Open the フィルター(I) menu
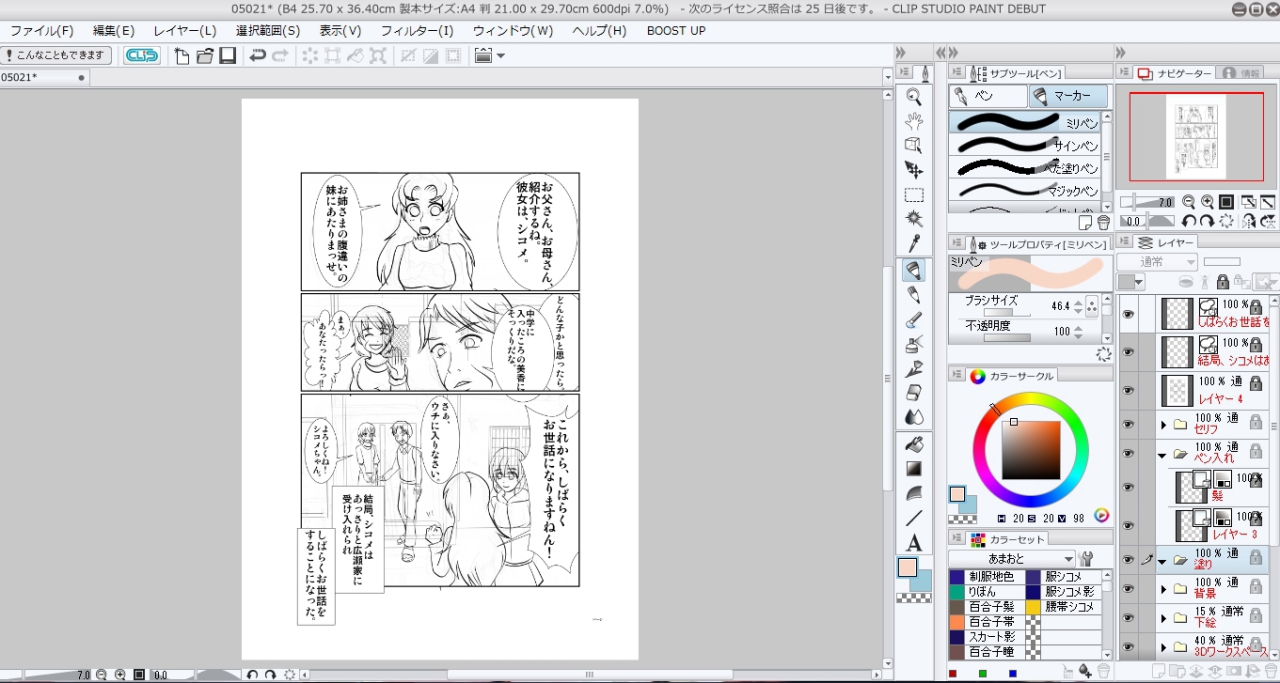1280x683 pixels. point(416,31)
